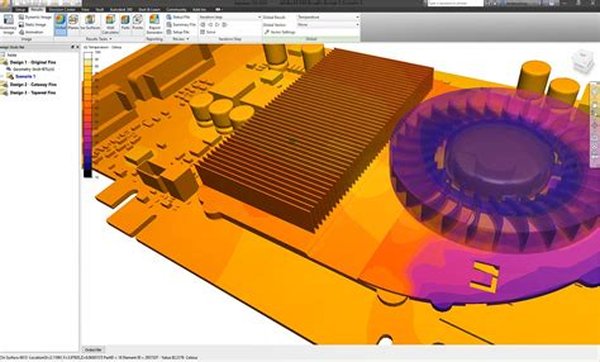Select the Geometry node under Design 1
600x362 pixels.
tap(33, 69)
